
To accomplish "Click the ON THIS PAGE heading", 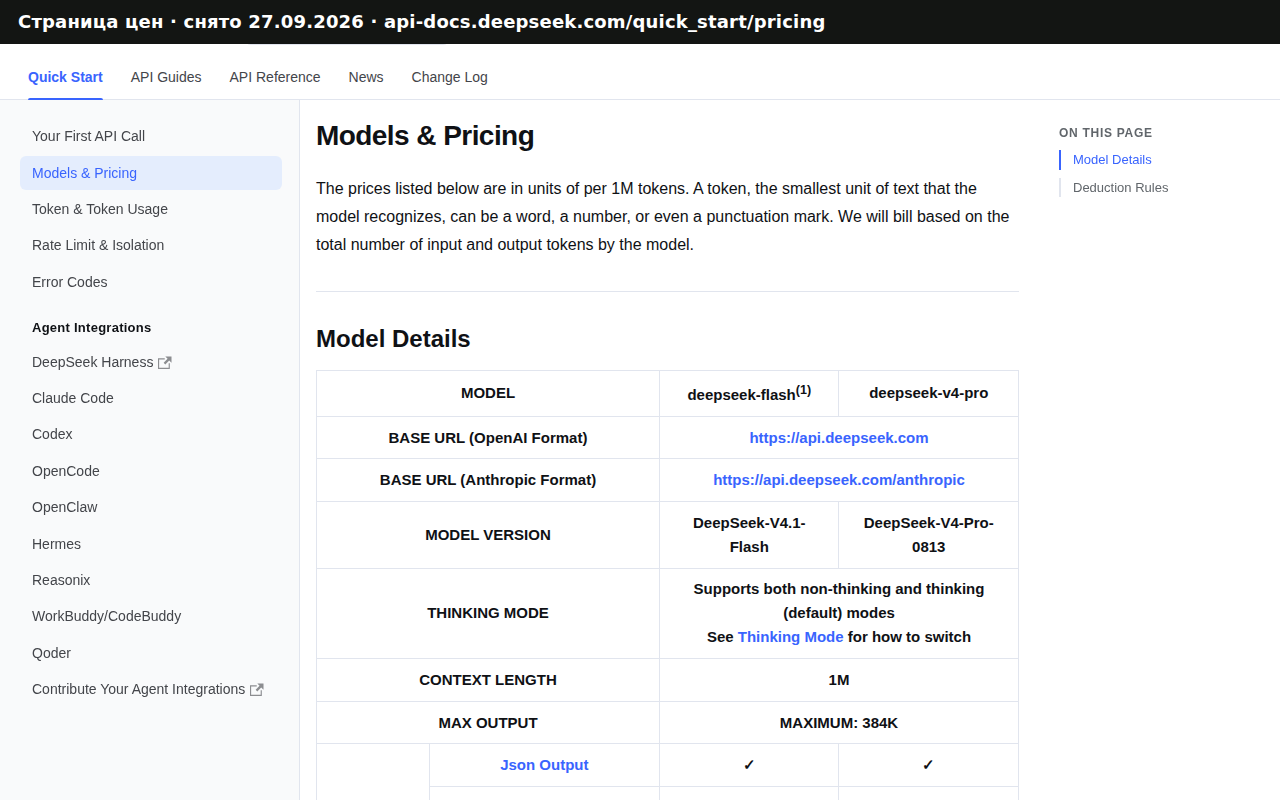I will coord(1106,133).
